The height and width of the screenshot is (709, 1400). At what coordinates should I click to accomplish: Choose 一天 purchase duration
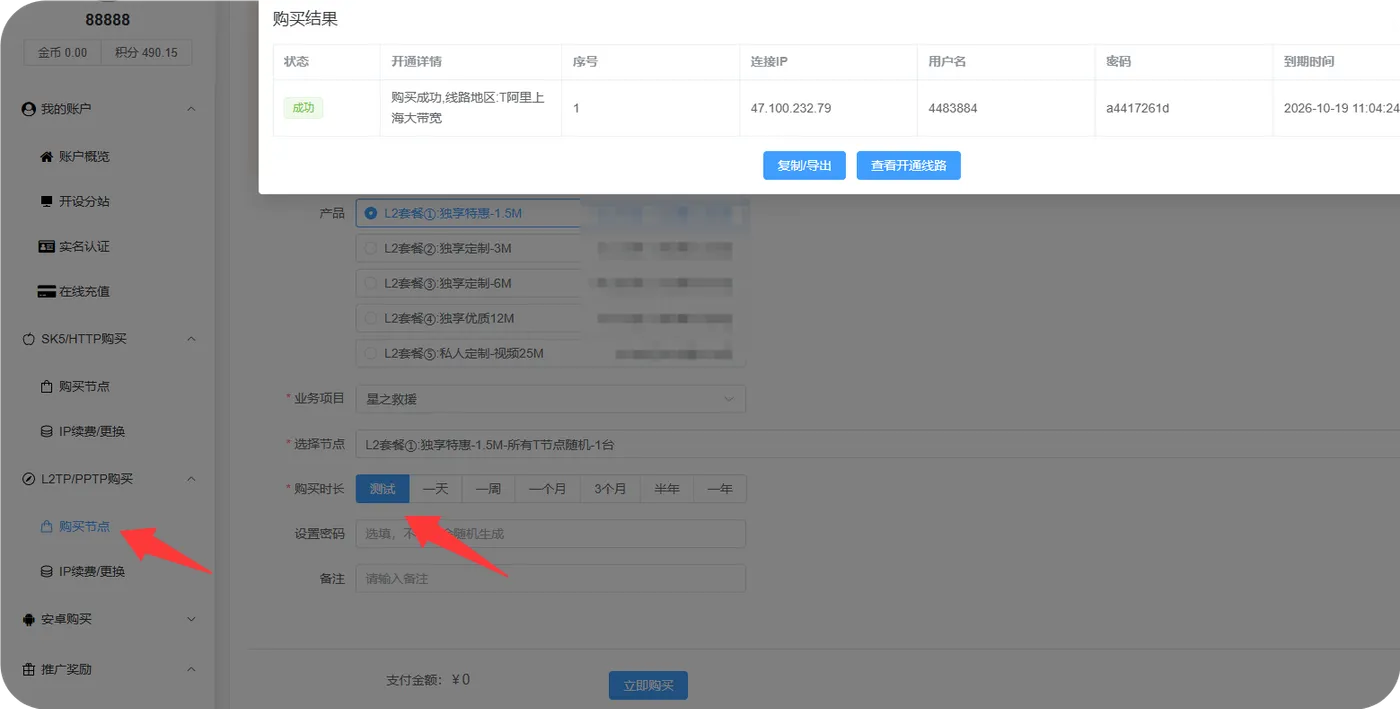coord(436,489)
